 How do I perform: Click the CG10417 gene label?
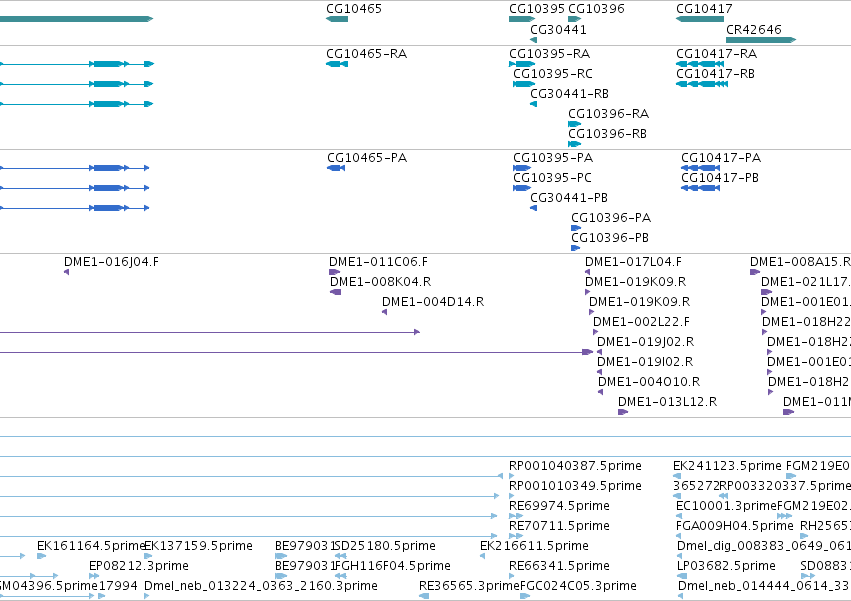[x=704, y=9]
